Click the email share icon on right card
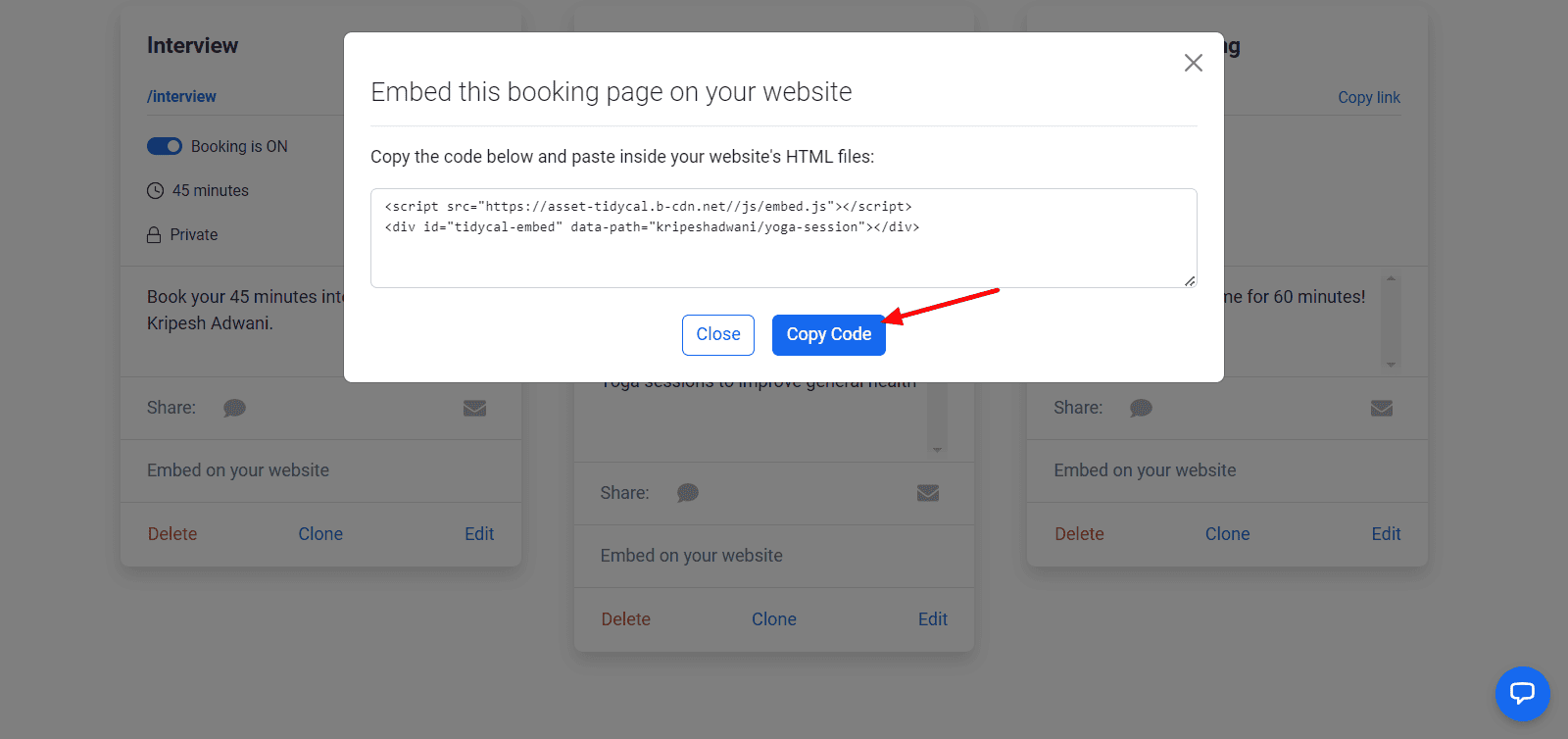This screenshot has width=1568, height=739. (x=1382, y=408)
